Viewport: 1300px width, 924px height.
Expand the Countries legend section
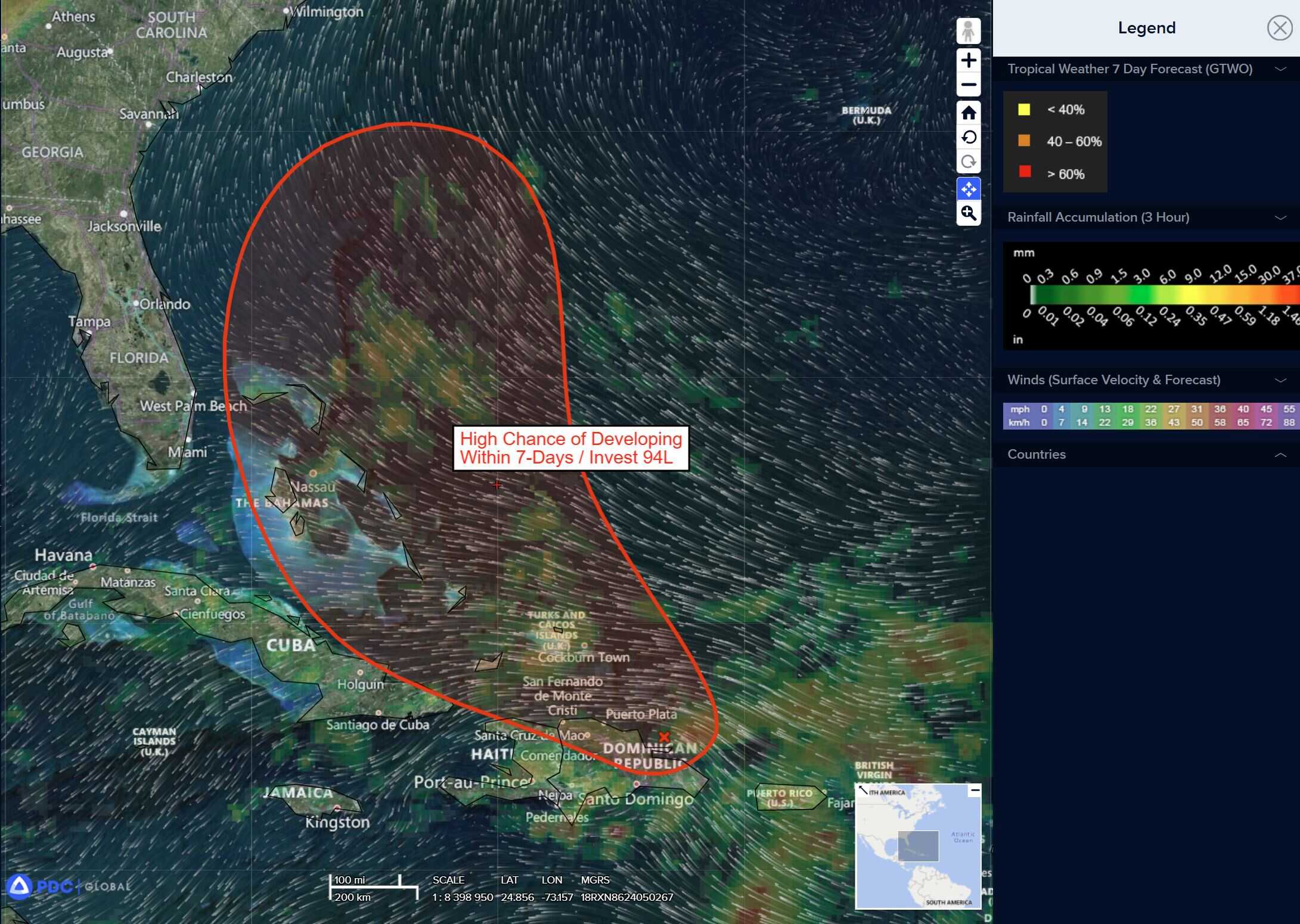coord(1280,455)
